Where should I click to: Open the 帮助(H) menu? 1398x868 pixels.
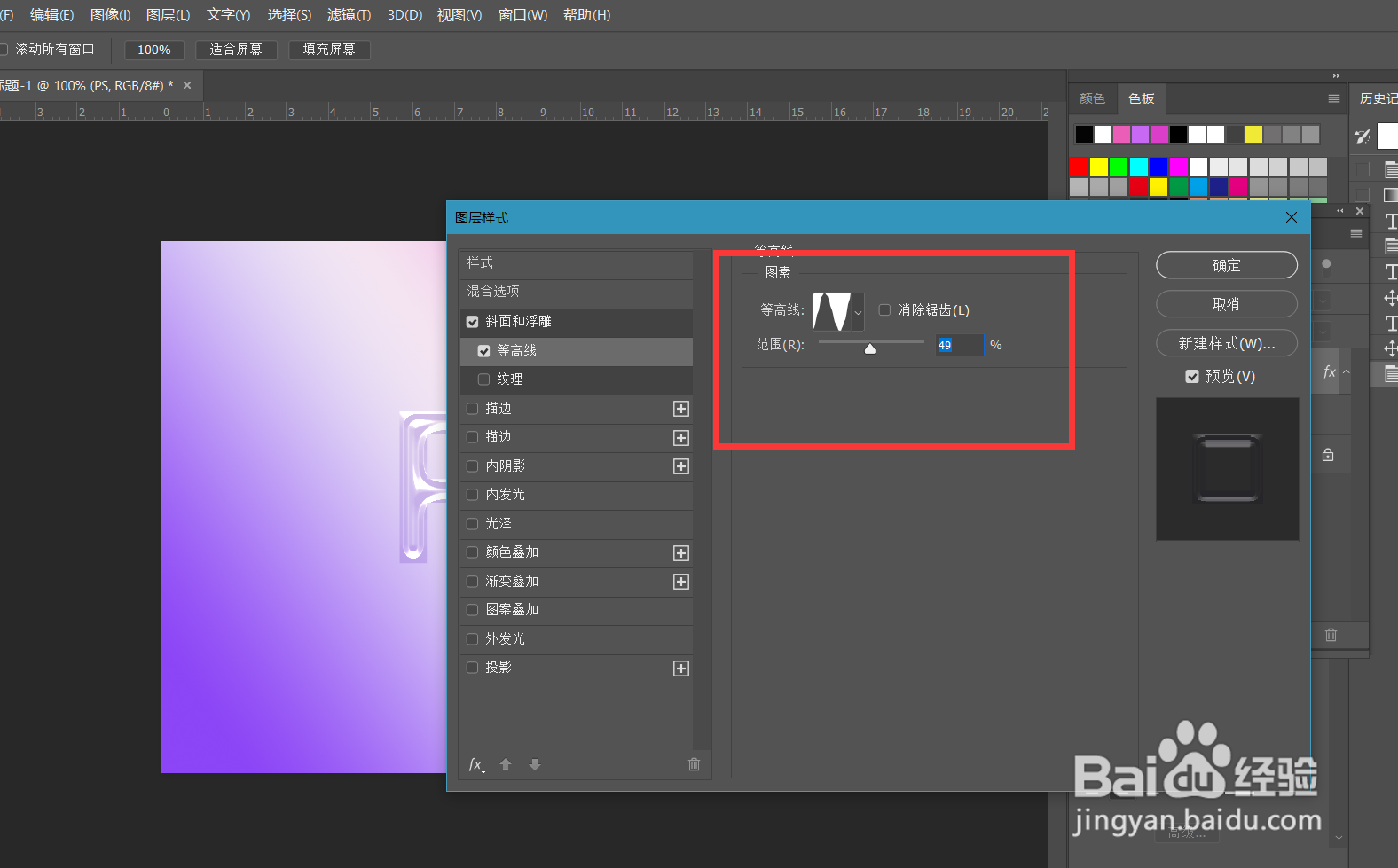tap(586, 15)
